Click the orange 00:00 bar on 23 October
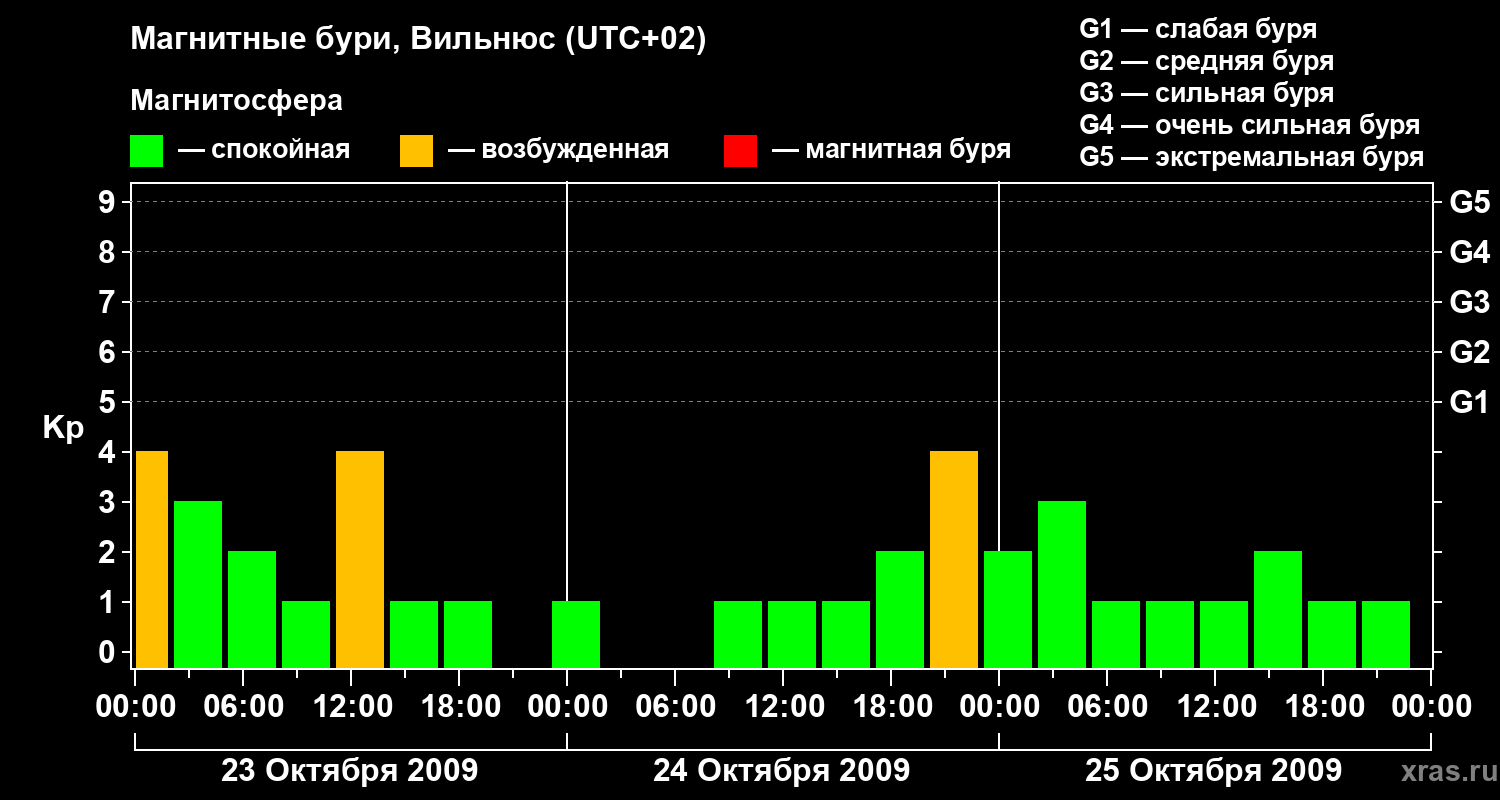 [152, 560]
